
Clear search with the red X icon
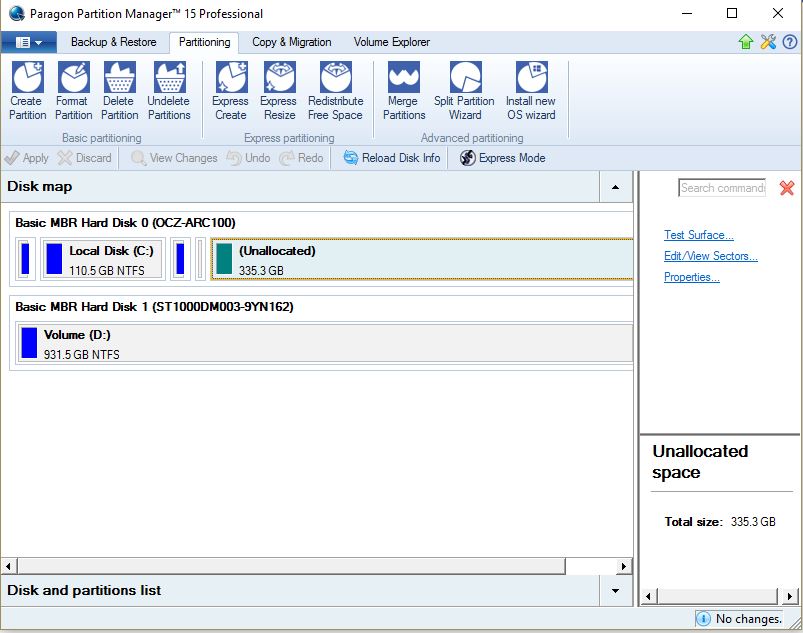[x=787, y=188]
